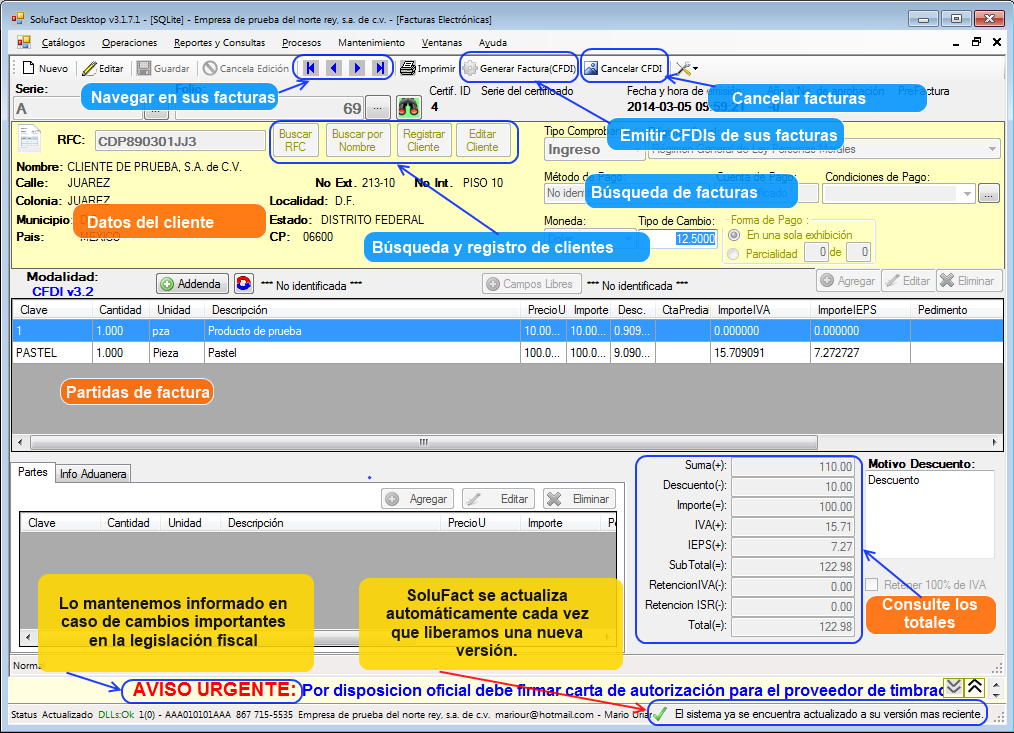The image size is (1014, 733).
Task: Click the items table scroll-right arrow
Action: point(994,443)
